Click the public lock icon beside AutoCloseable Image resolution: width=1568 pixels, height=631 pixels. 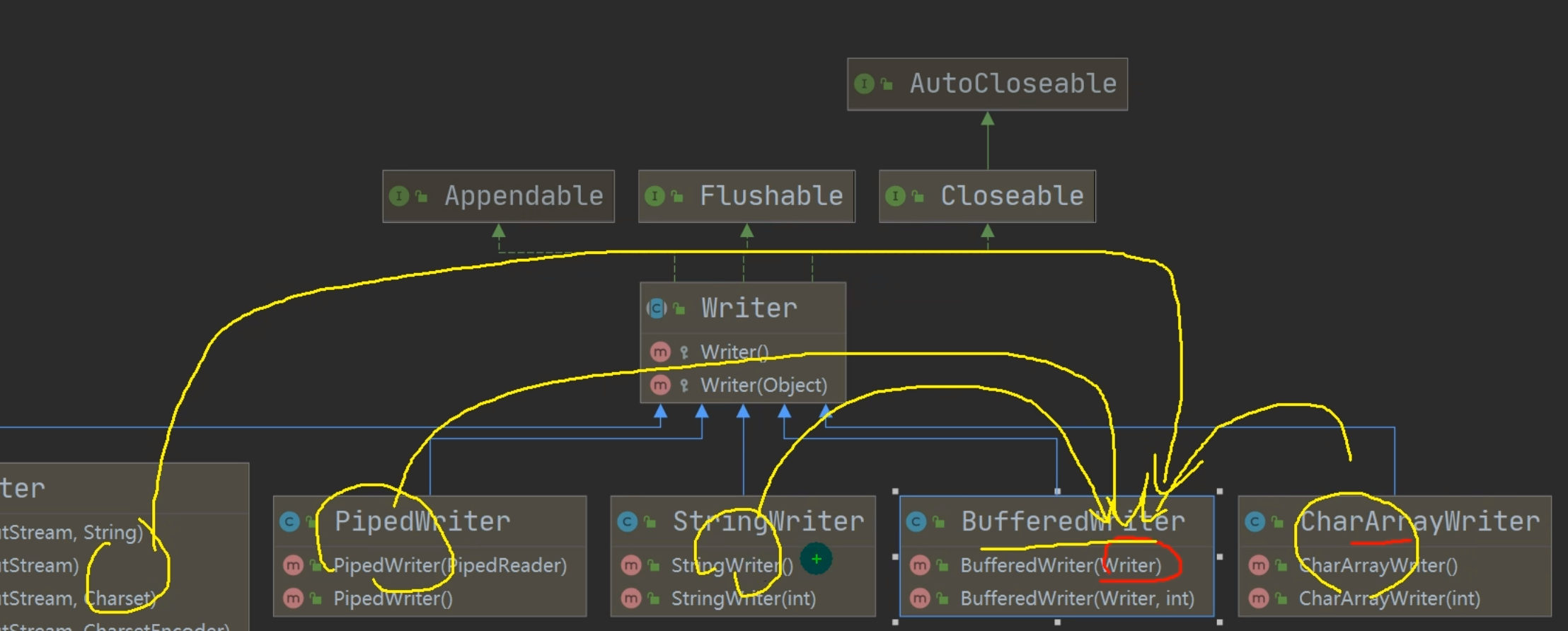click(886, 85)
